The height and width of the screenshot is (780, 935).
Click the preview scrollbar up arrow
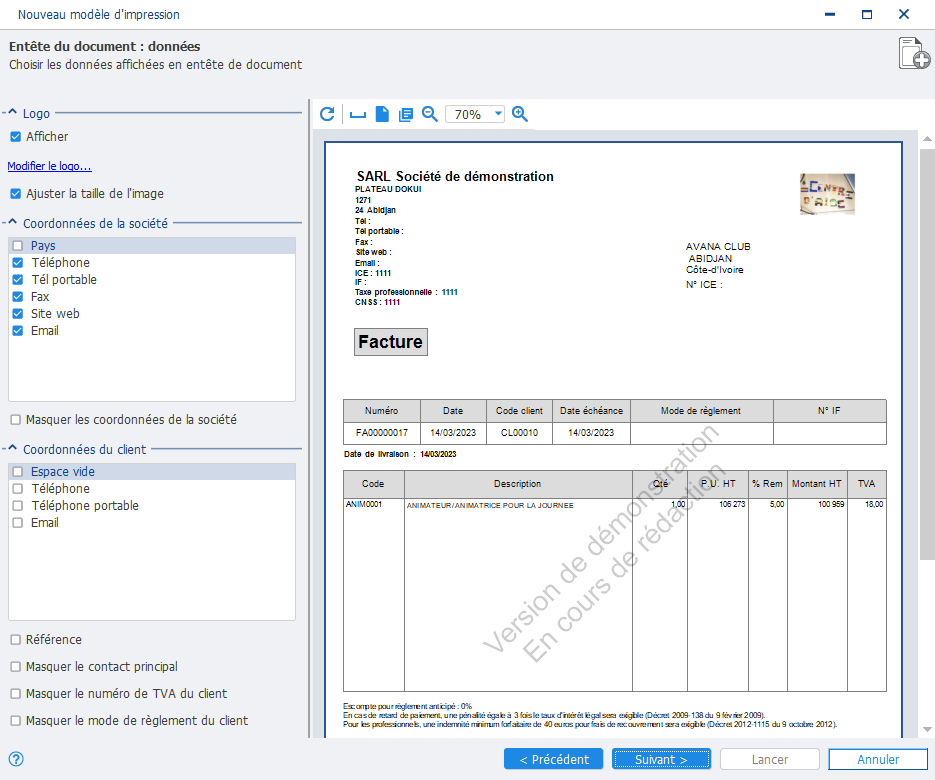927,139
